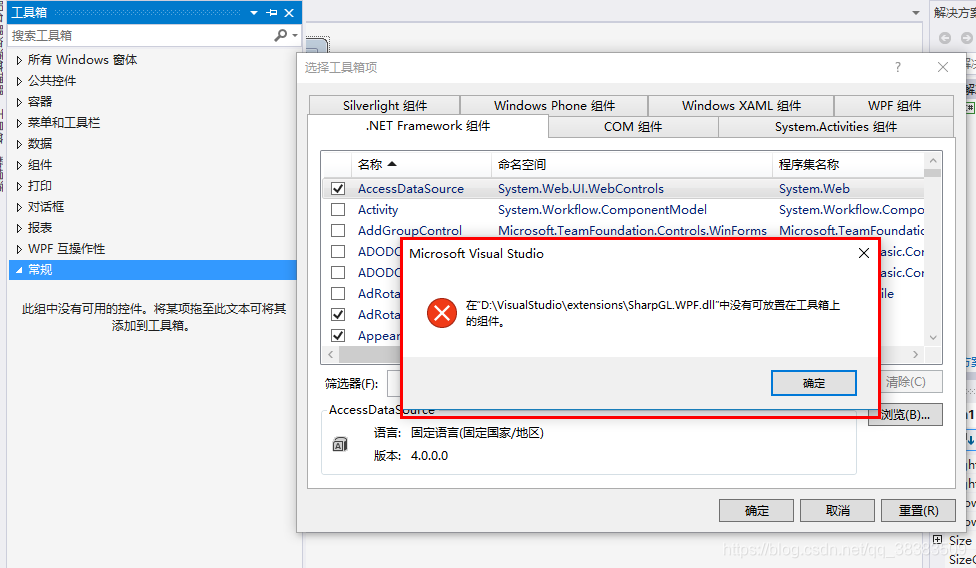The height and width of the screenshot is (568, 976).
Task: Switch to WPF 组件 tab
Action: point(894,105)
